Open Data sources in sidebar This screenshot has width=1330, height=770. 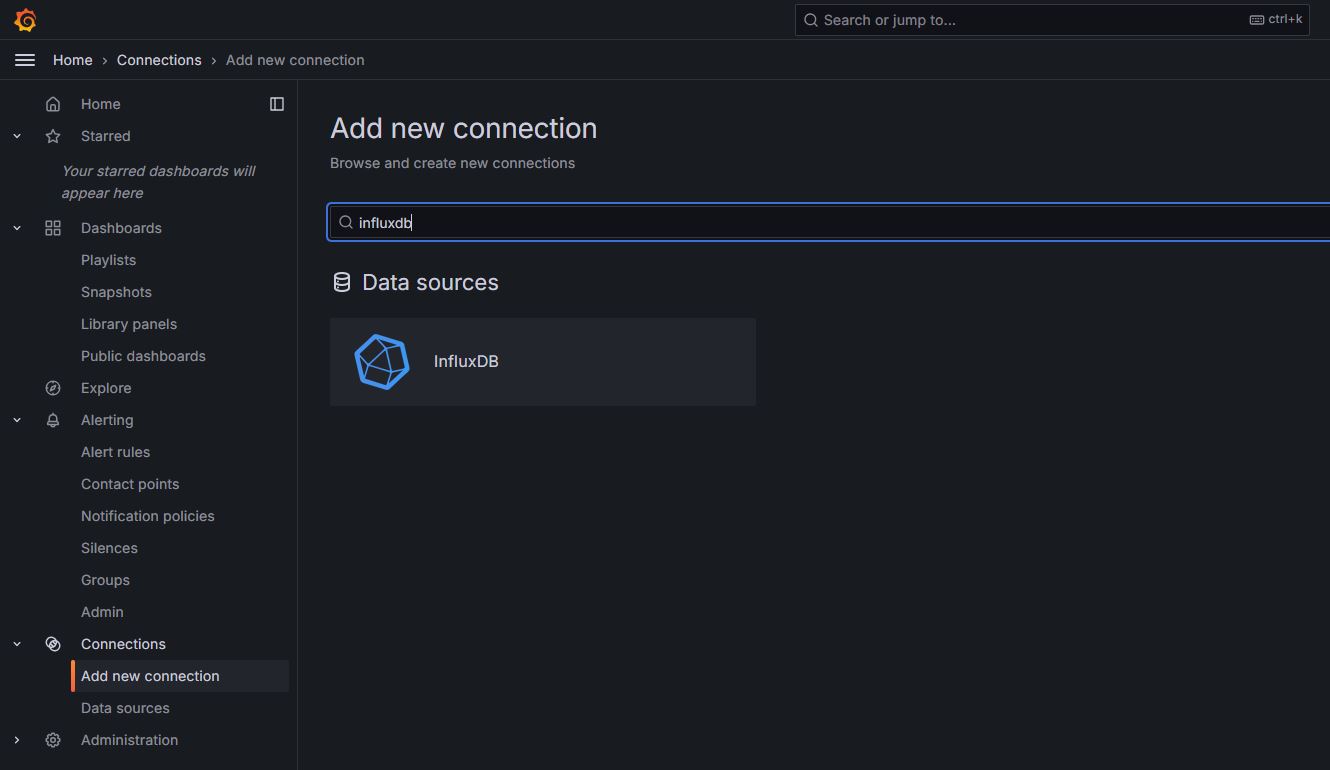(x=125, y=708)
